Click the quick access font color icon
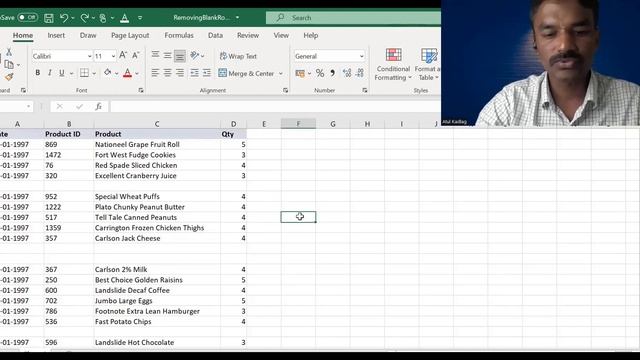Screen dimensions: 640x360 coord(125,18)
